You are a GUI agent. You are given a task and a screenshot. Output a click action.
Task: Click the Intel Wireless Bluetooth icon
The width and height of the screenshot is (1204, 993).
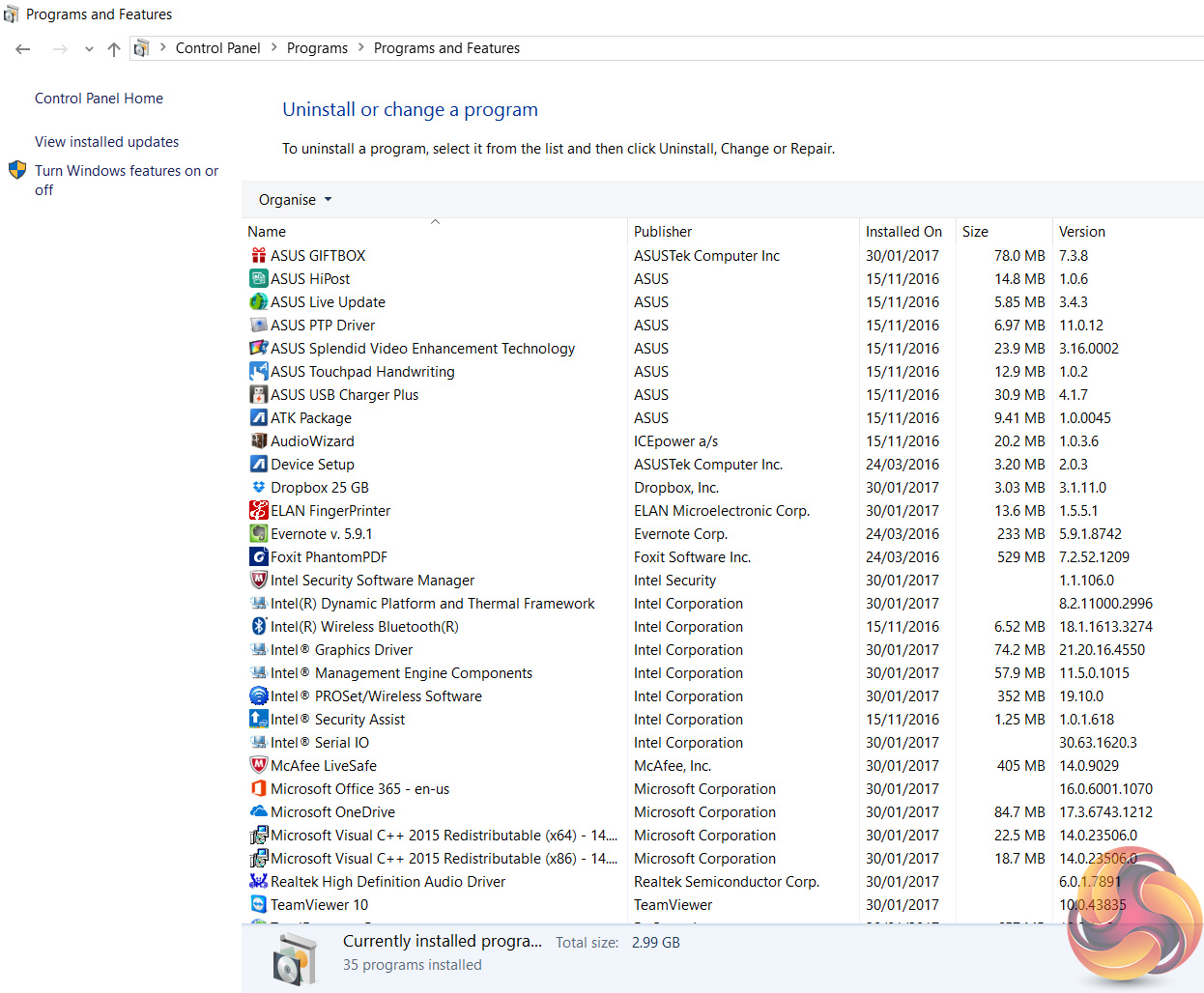tap(259, 627)
